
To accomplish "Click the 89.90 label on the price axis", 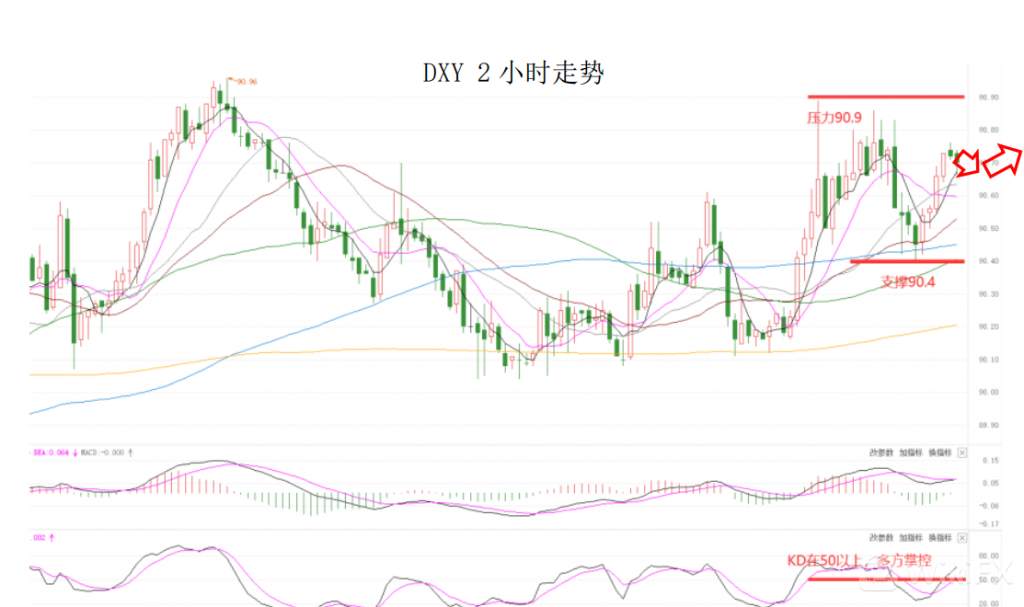I will [x=988, y=425].
